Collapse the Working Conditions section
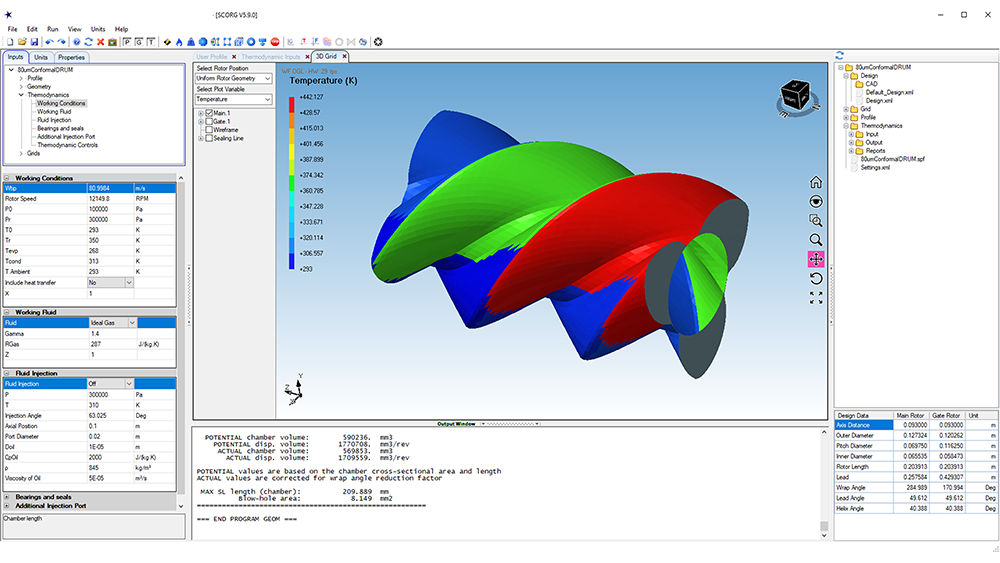The image size is (1000, 563). click(7, 179)
